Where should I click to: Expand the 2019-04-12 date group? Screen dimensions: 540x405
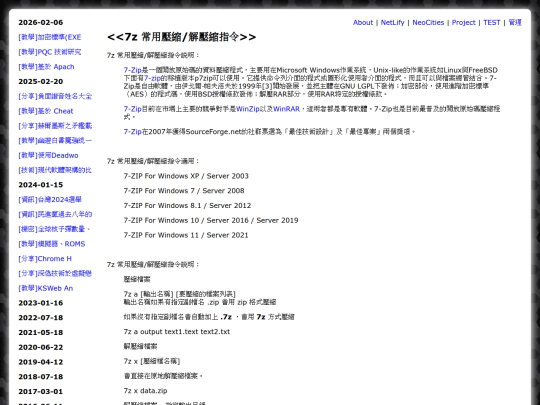[x=41, y=362]
